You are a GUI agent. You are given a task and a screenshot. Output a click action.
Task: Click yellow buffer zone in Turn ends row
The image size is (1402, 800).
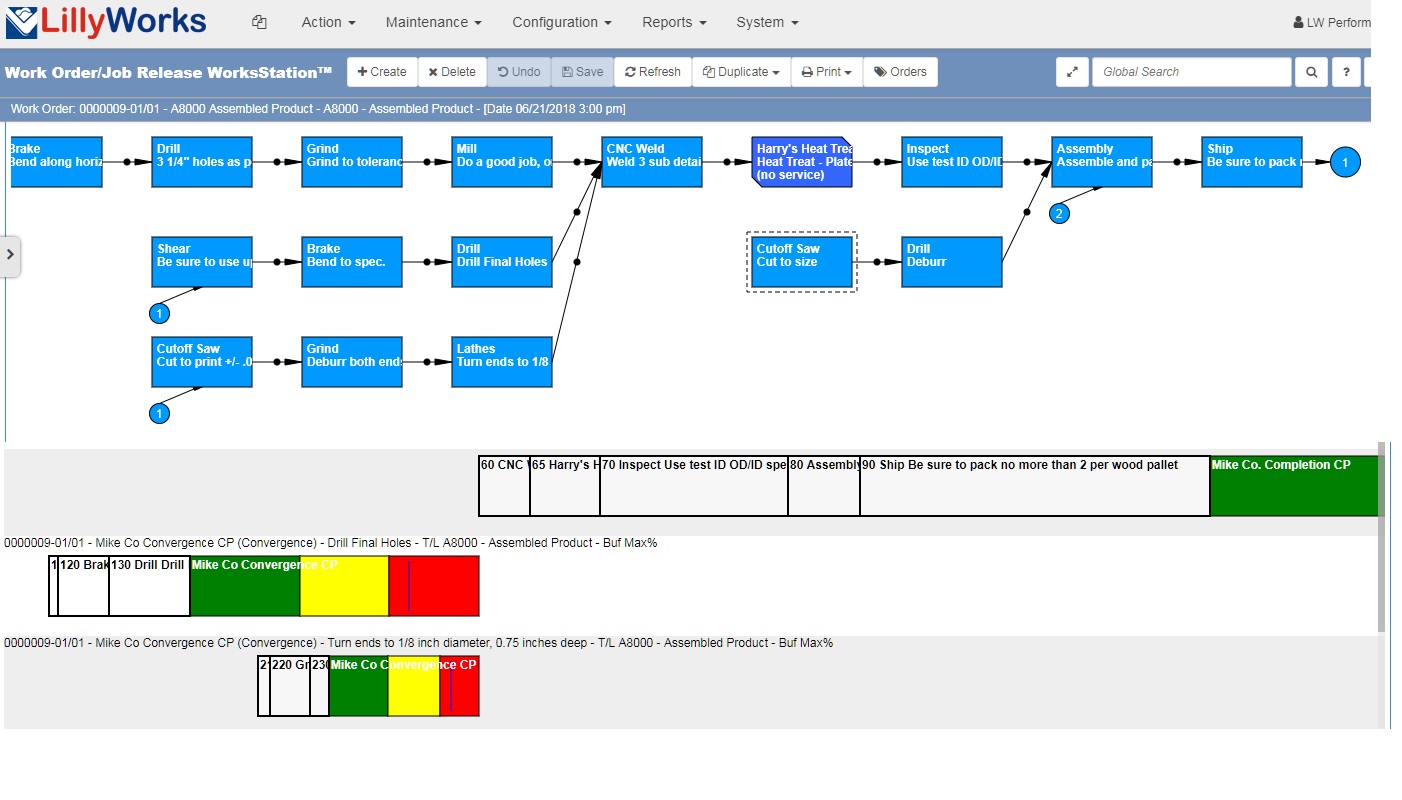tap(414, 686)
